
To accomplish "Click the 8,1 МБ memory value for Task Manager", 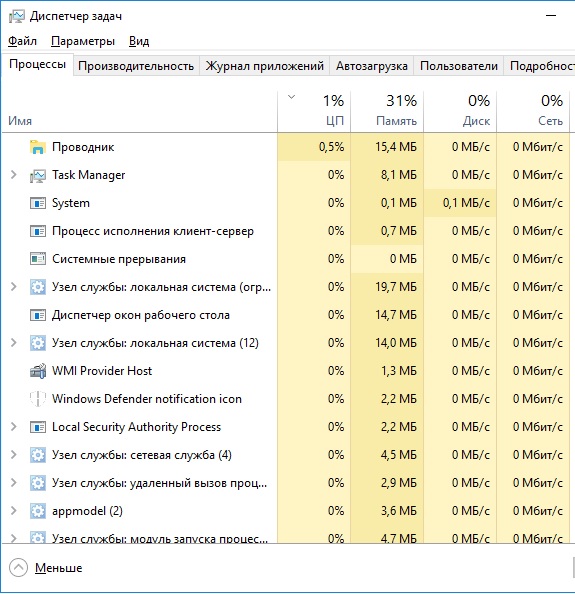I will point(399,175).
